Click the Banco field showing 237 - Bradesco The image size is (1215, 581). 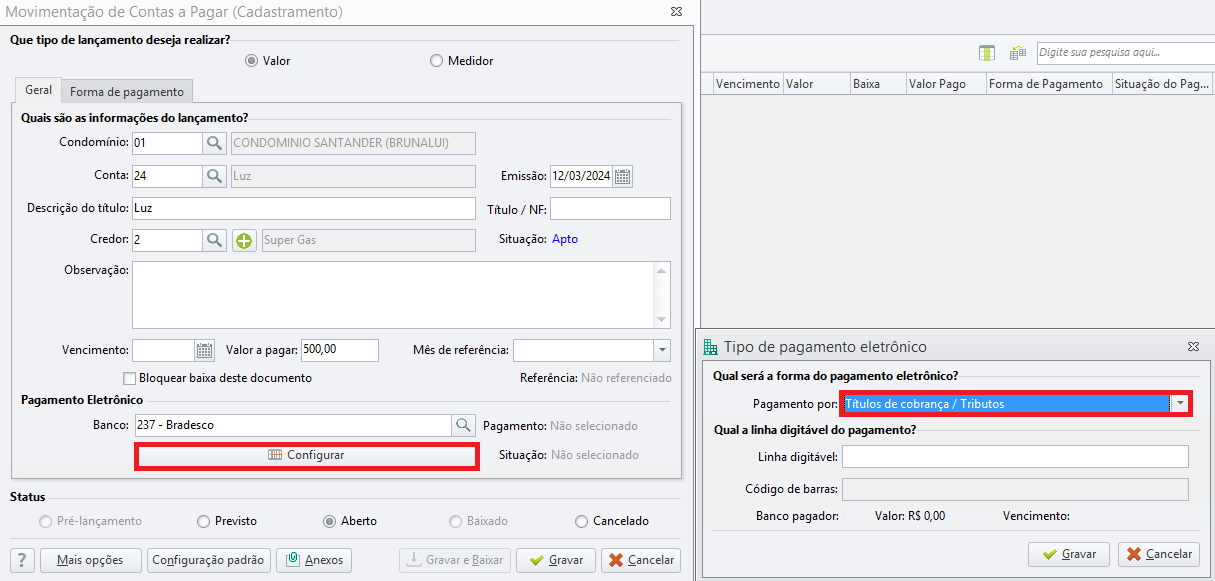point(293,425)
